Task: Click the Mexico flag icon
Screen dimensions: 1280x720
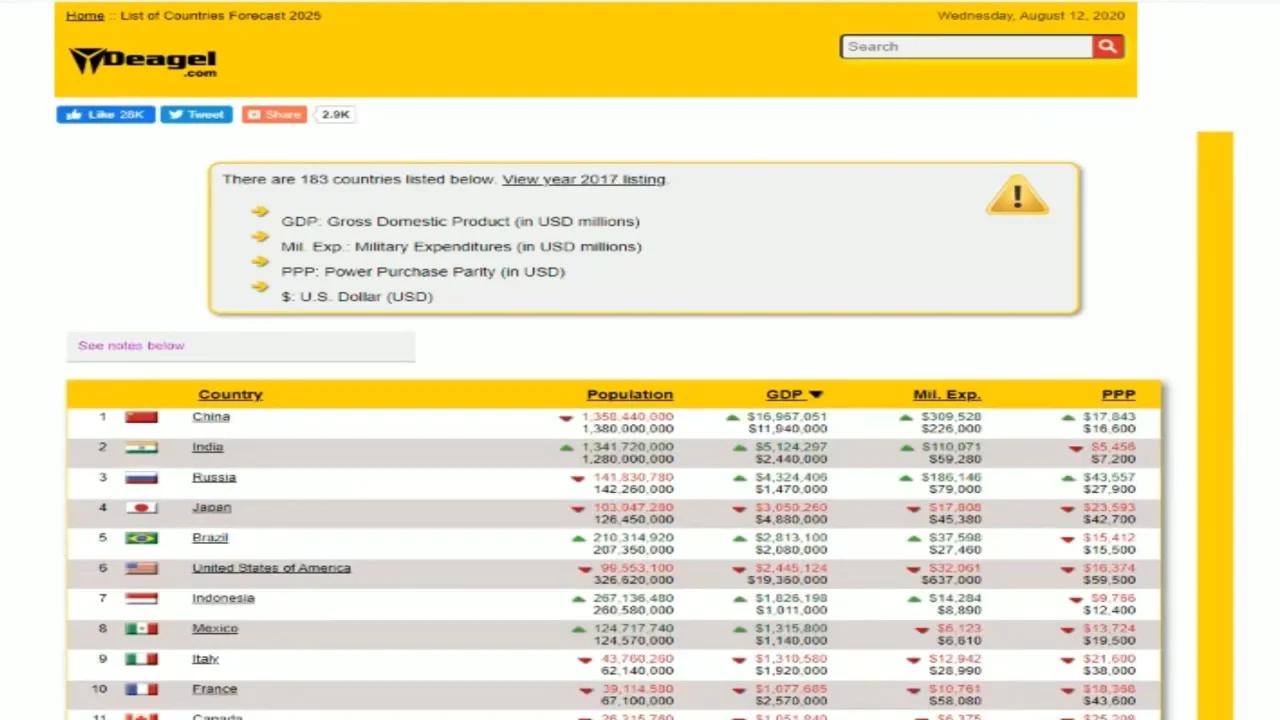Action: tap(141, 629)
